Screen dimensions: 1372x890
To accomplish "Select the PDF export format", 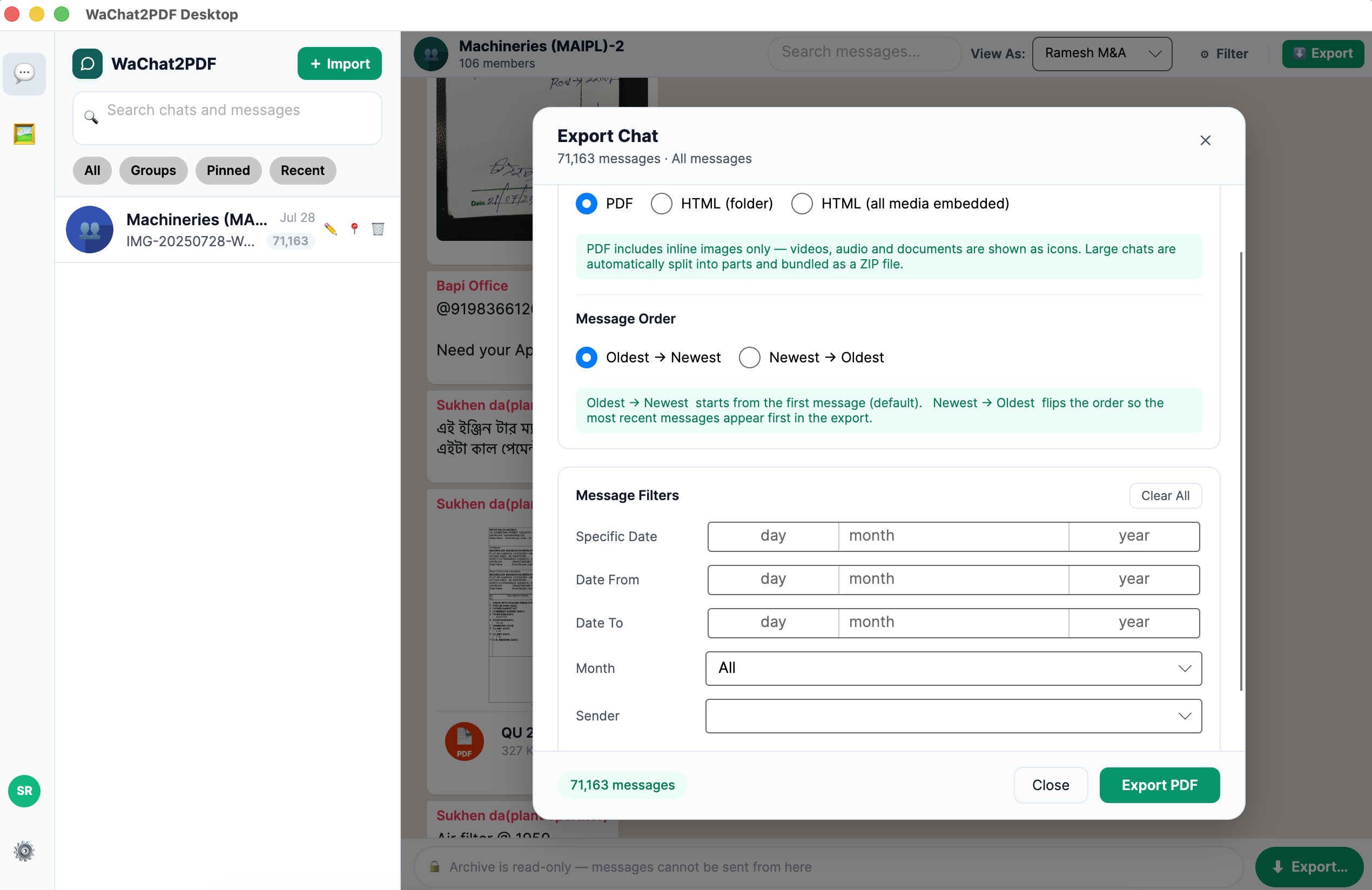I will [586, 204].
